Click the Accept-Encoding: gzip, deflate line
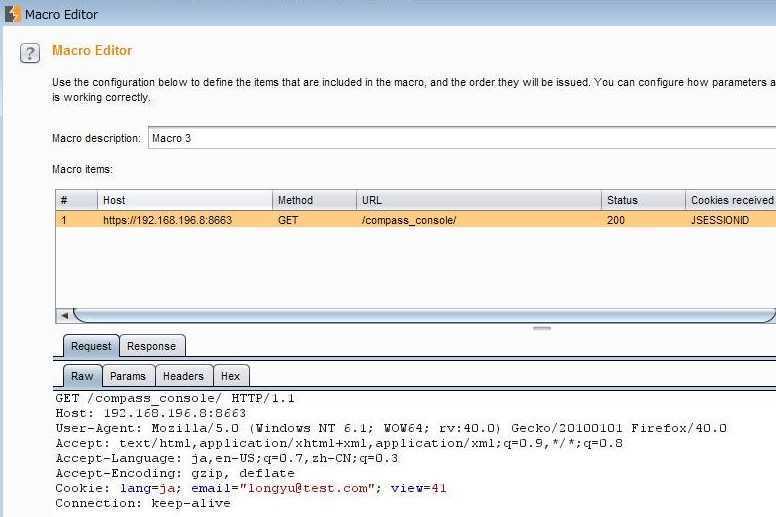Image resolution: width=776 pixels, height=517 pixels. coord(175,473)
